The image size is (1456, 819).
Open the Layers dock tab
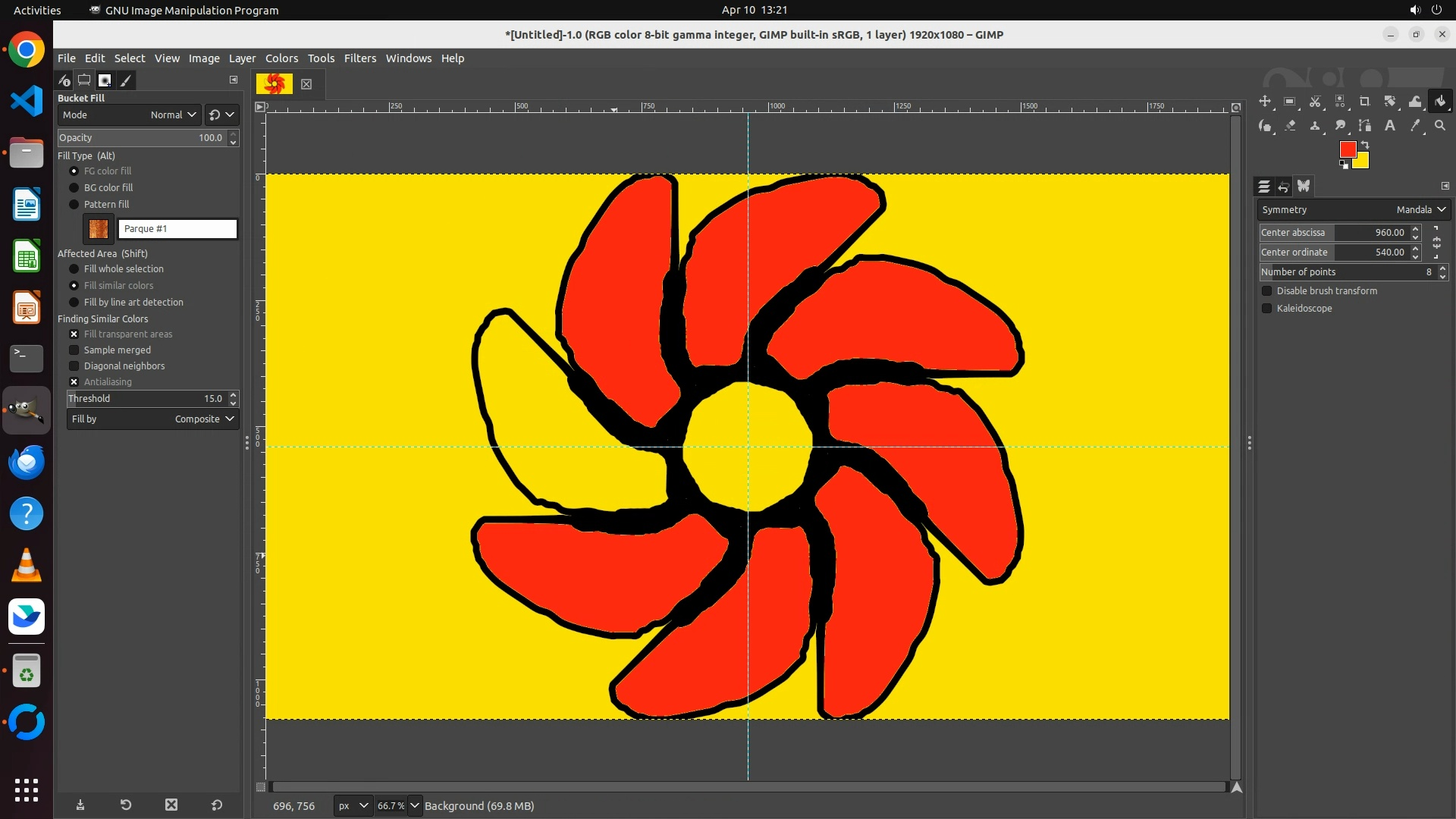click(1263, 186)
